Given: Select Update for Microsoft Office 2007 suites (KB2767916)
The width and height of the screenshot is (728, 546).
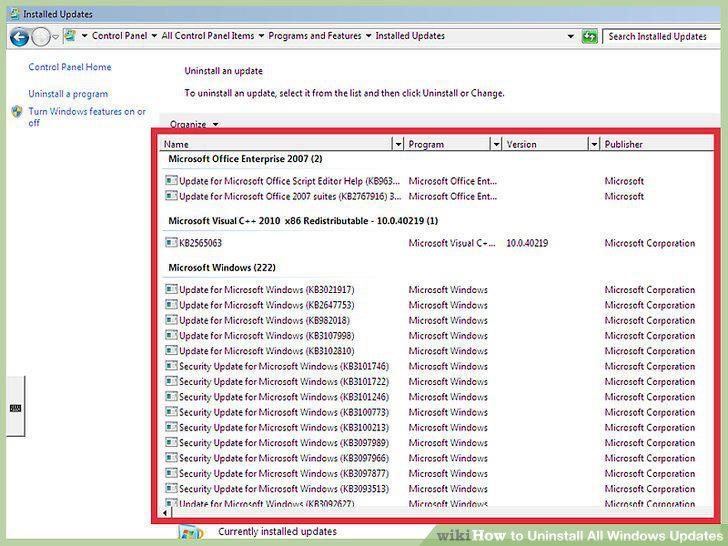Looking at the screenshot, I should tap(290, 196).
